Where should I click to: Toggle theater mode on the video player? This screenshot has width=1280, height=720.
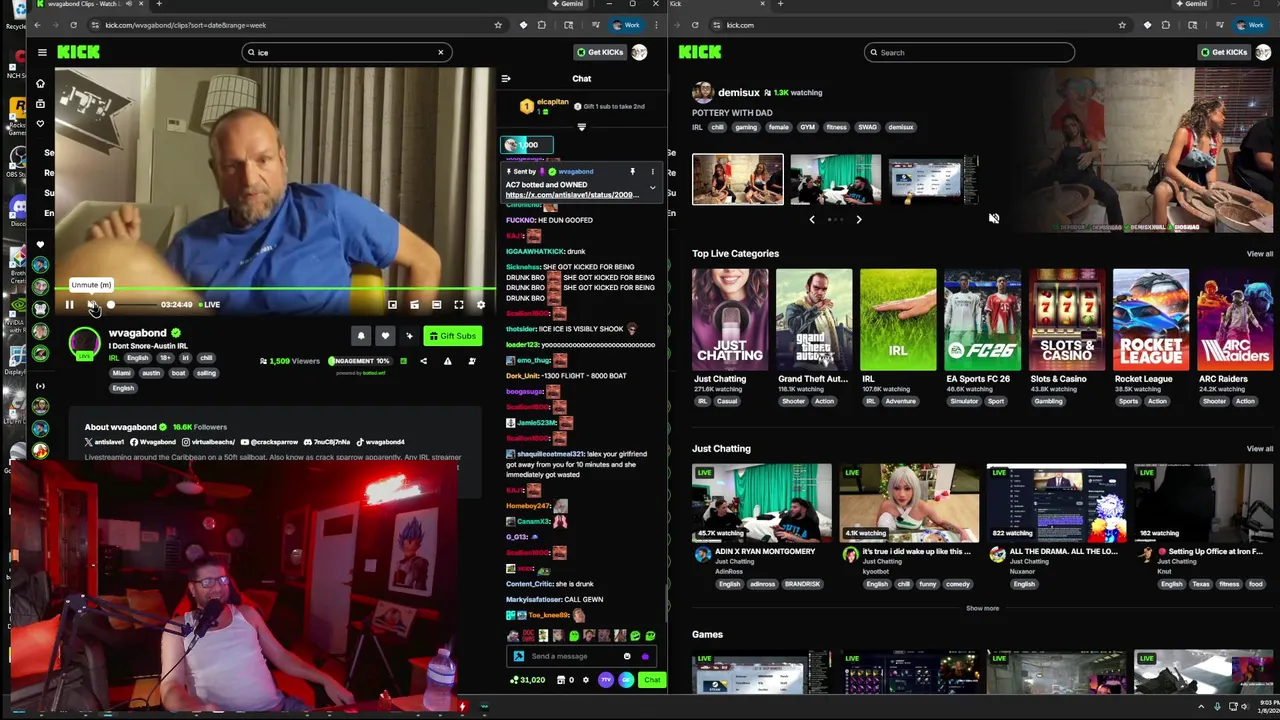coord(437,305)
